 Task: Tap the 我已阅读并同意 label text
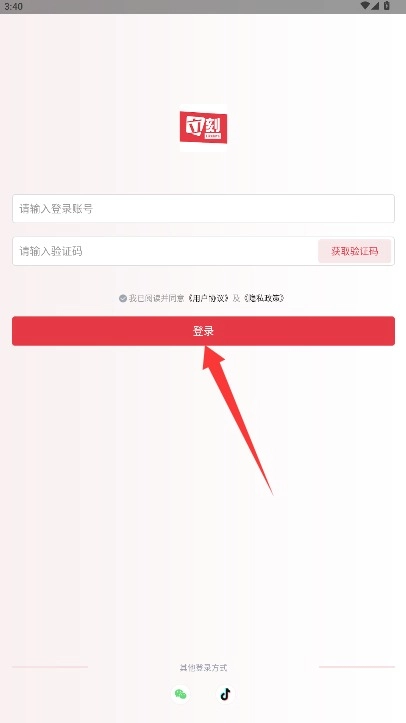tap(156, 298)
